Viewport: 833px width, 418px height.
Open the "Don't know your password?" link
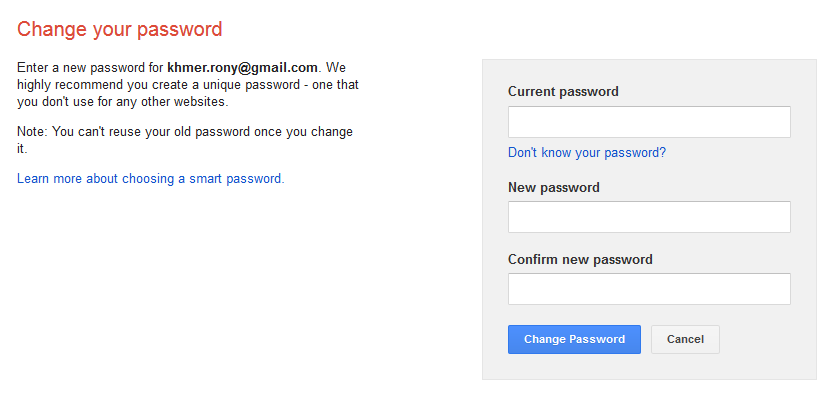point(586,153)
